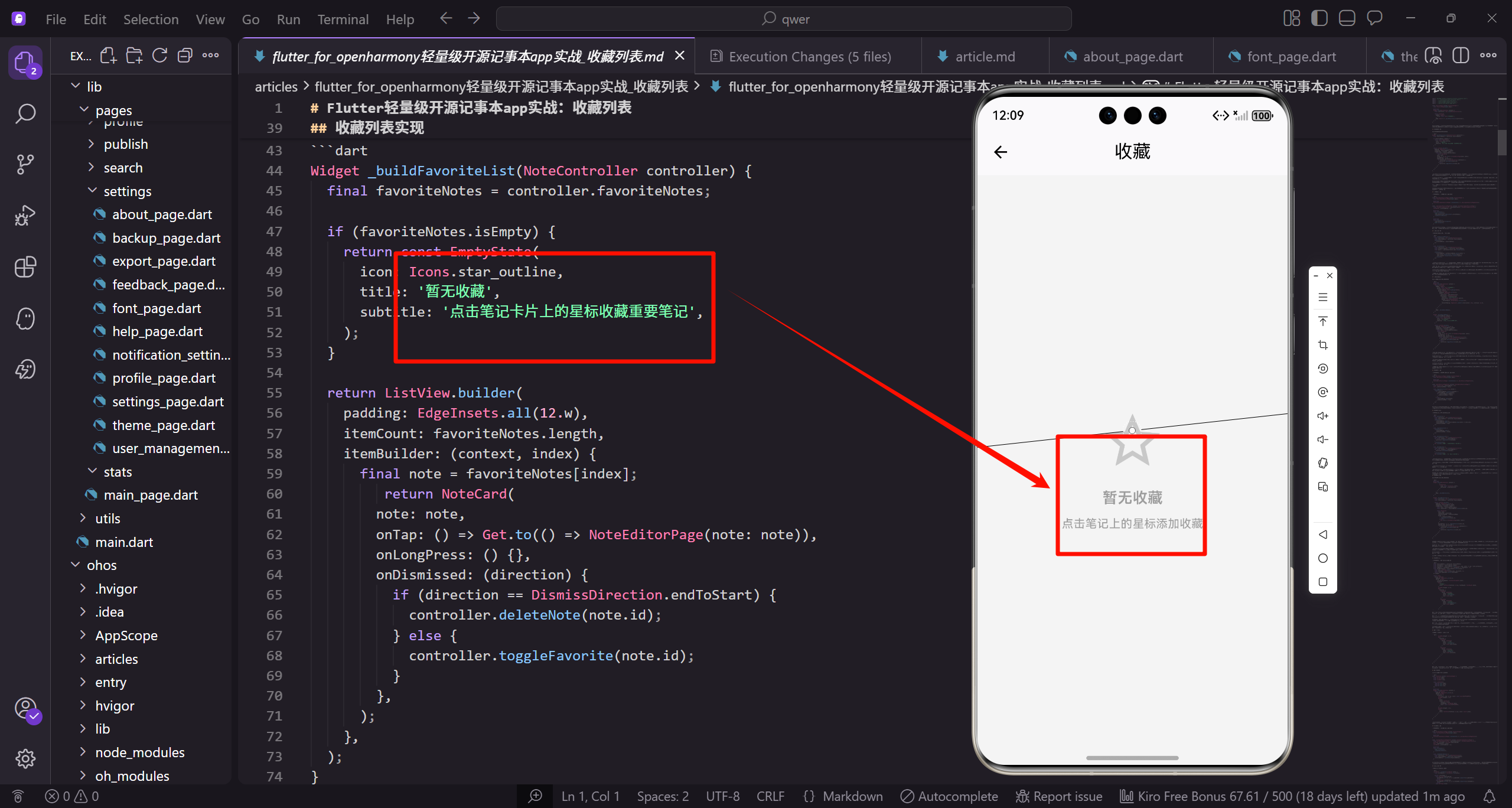The image size is (1512, 808).
Task: Collapse the top lib folder
Action: click(76, 86)
